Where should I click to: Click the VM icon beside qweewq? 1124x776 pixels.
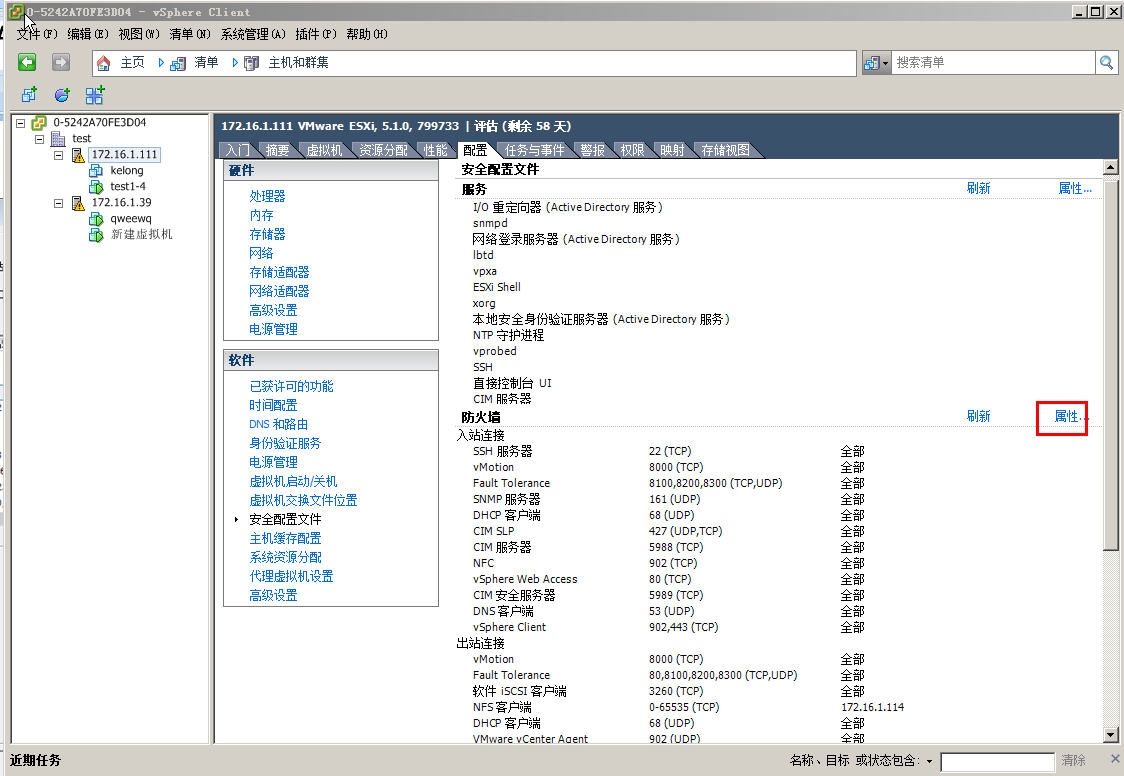click(96, 219)
